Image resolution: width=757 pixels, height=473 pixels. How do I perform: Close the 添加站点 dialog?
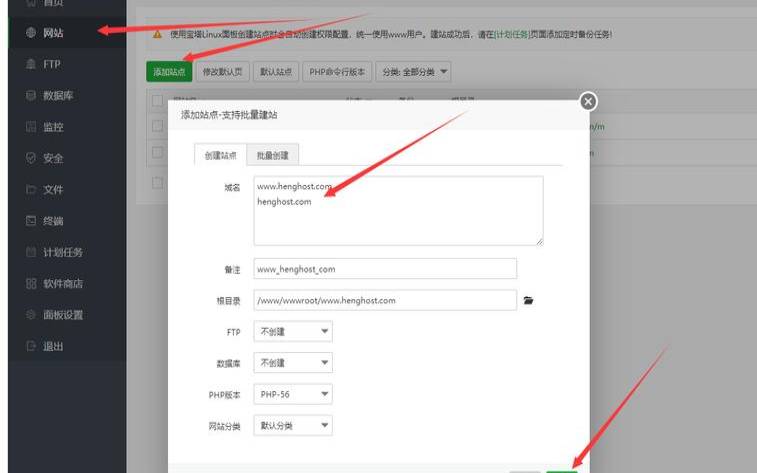click(588, 101)
